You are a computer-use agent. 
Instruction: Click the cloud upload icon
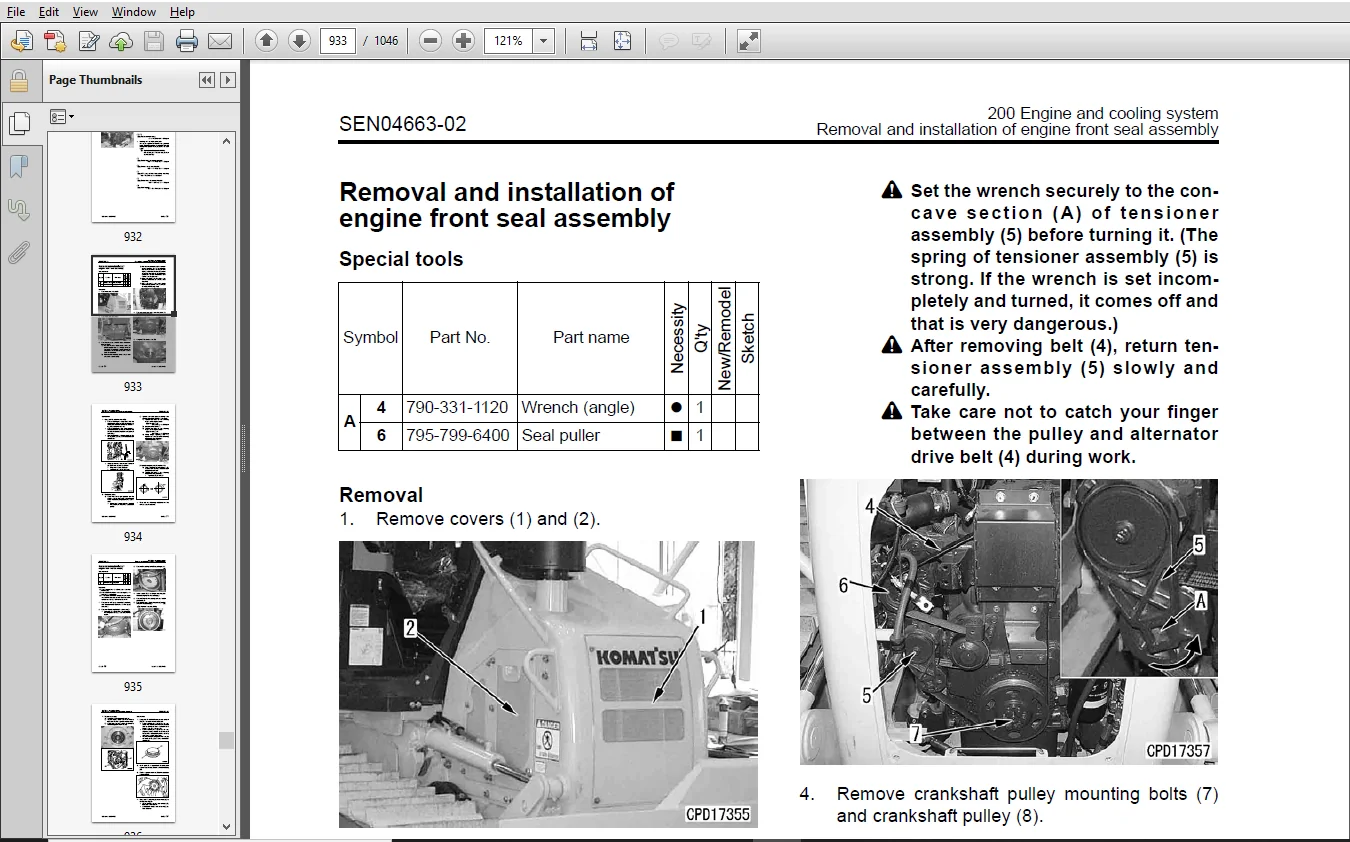coord(121,41)
